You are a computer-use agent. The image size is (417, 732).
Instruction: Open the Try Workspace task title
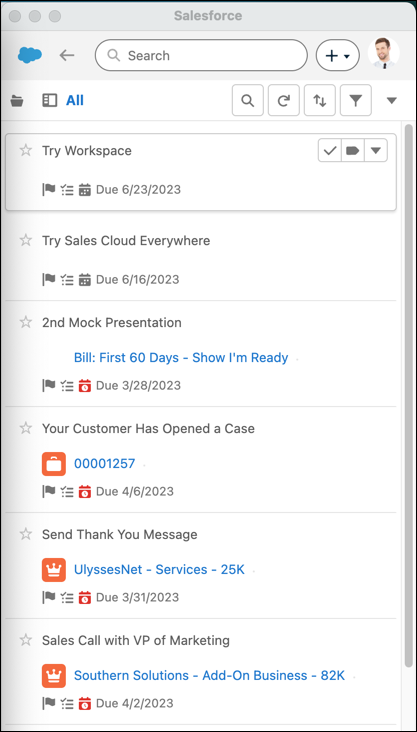tap(87, 151)
